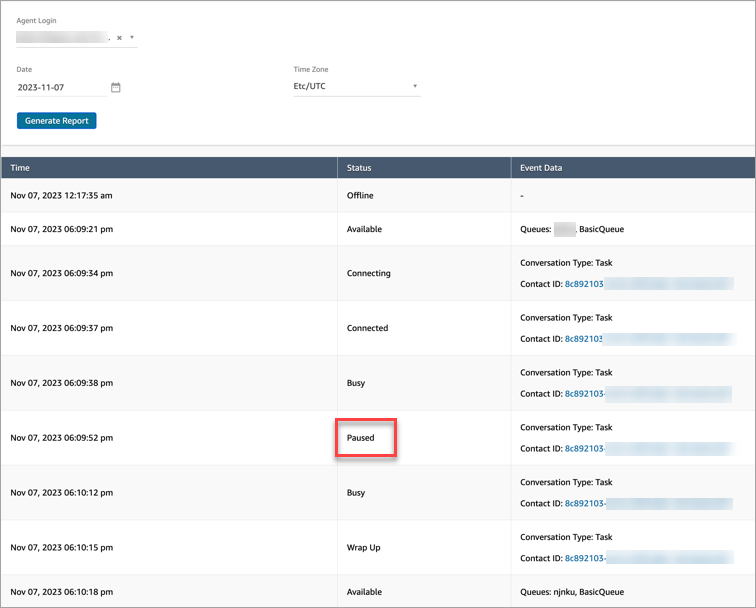The width and height of the screenshot is (756, 608).
Task: Click the Generate Report button
Action: tap(56, 121)
